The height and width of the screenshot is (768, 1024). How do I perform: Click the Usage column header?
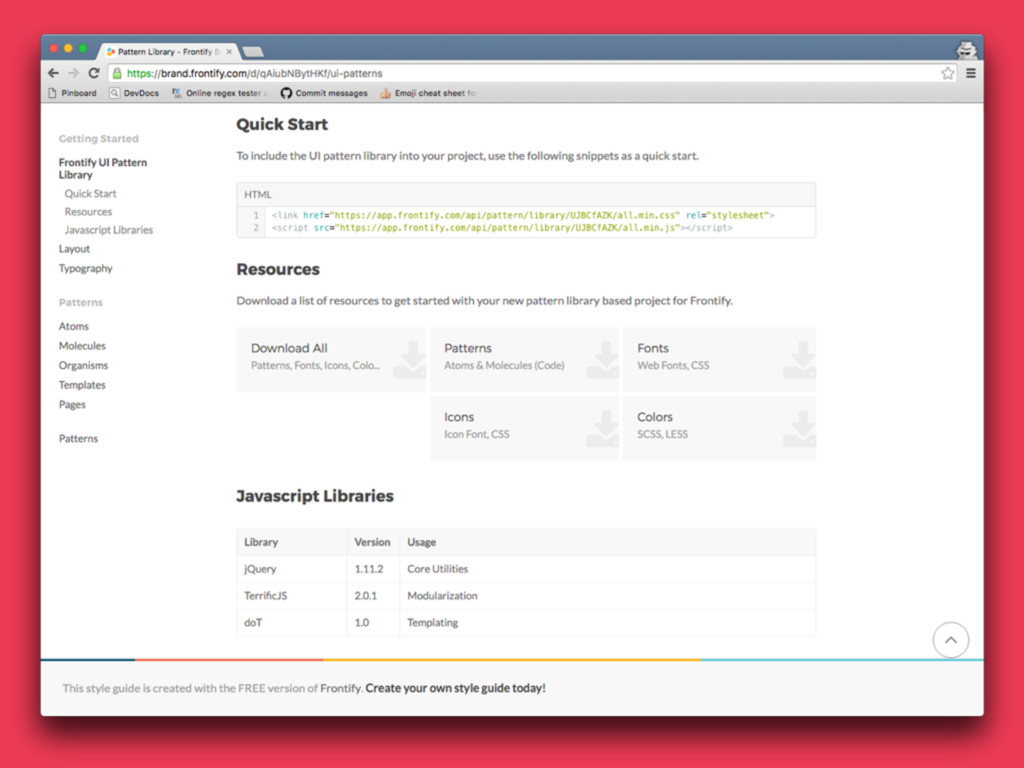pos(607,542)
